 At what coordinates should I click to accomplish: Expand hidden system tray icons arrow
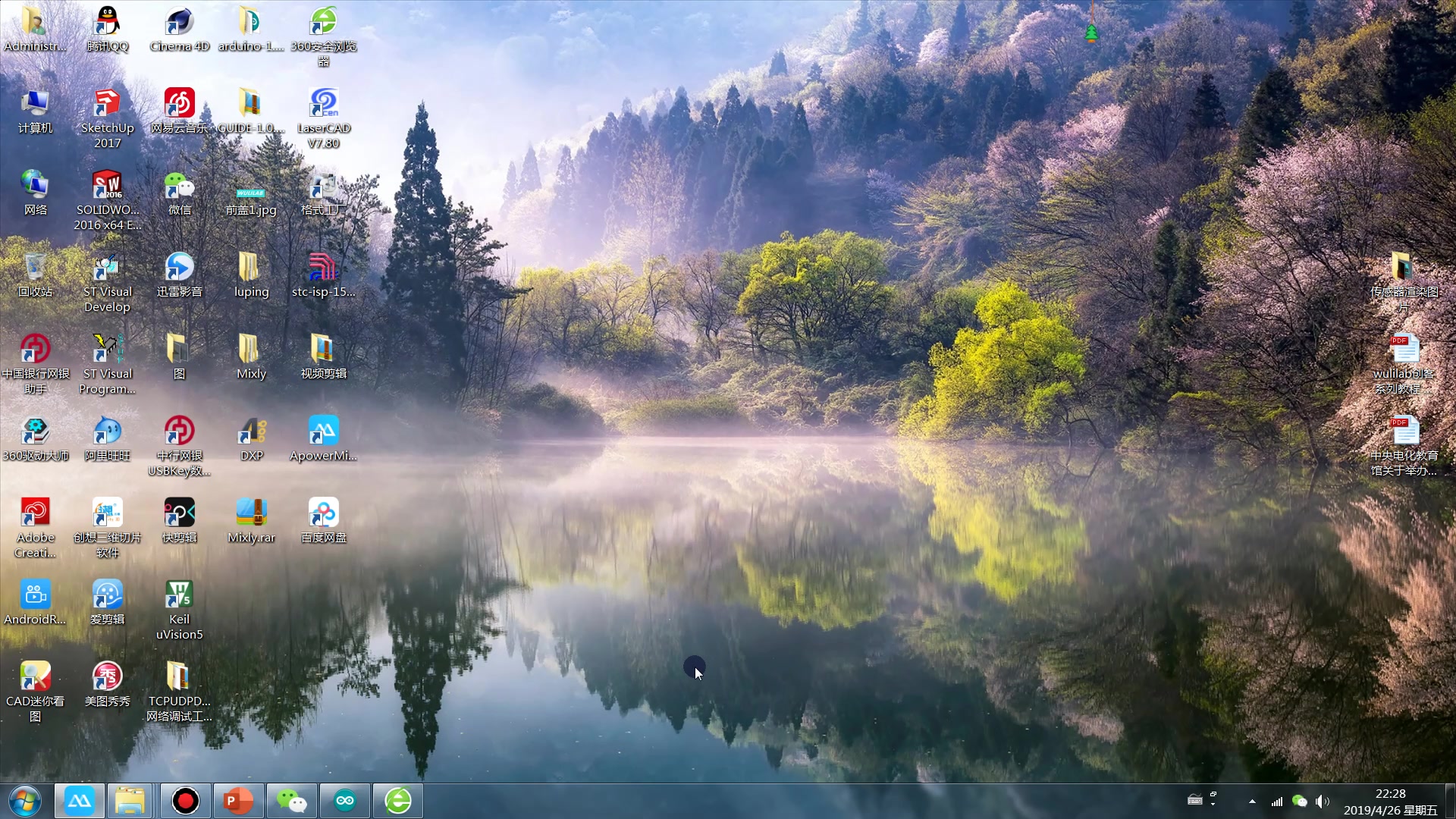[x=1252, y=802]
